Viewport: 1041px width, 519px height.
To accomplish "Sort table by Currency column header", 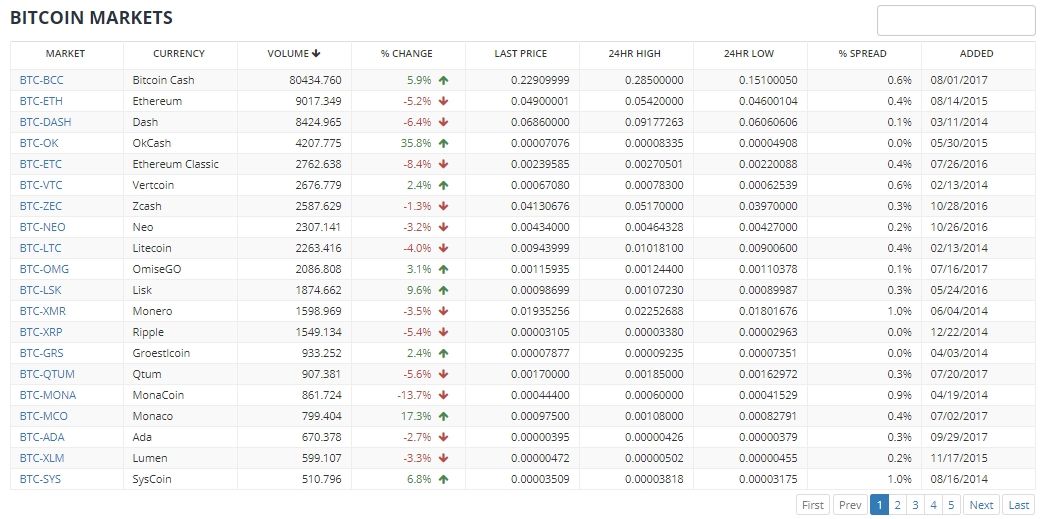I will (180, 54).
